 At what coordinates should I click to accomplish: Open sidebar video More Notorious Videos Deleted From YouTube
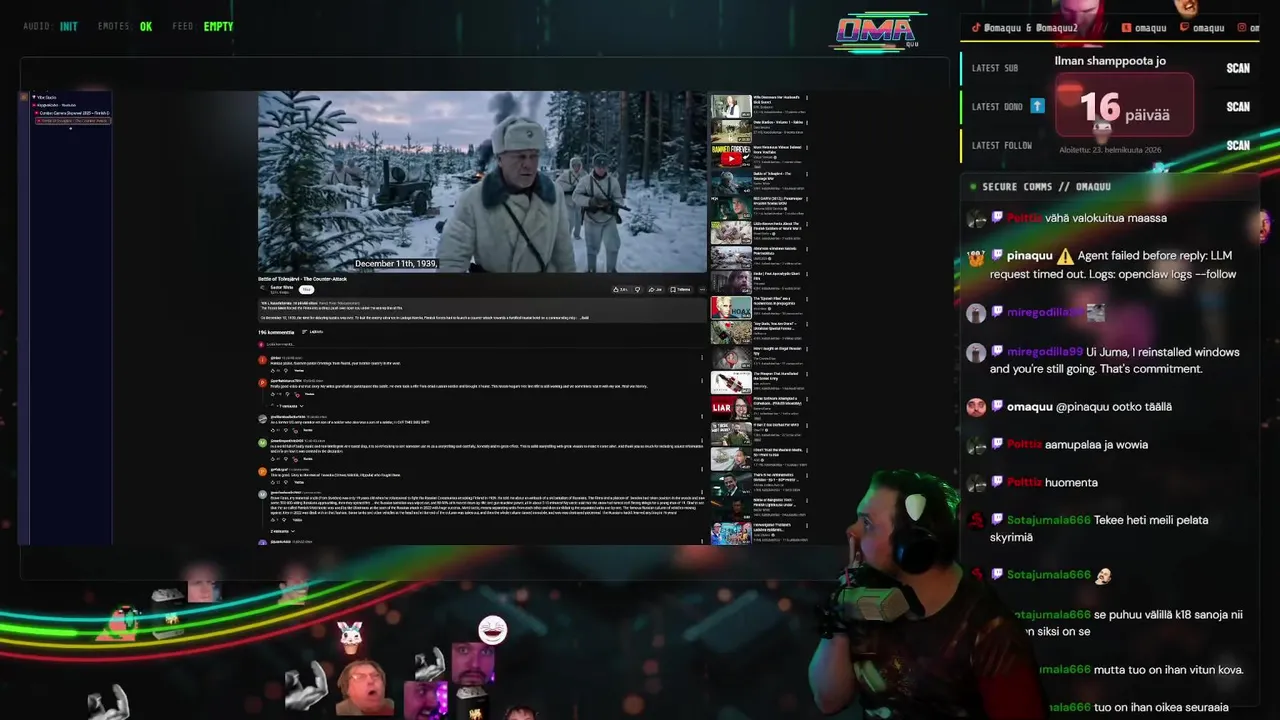click(x=758, y=157)
